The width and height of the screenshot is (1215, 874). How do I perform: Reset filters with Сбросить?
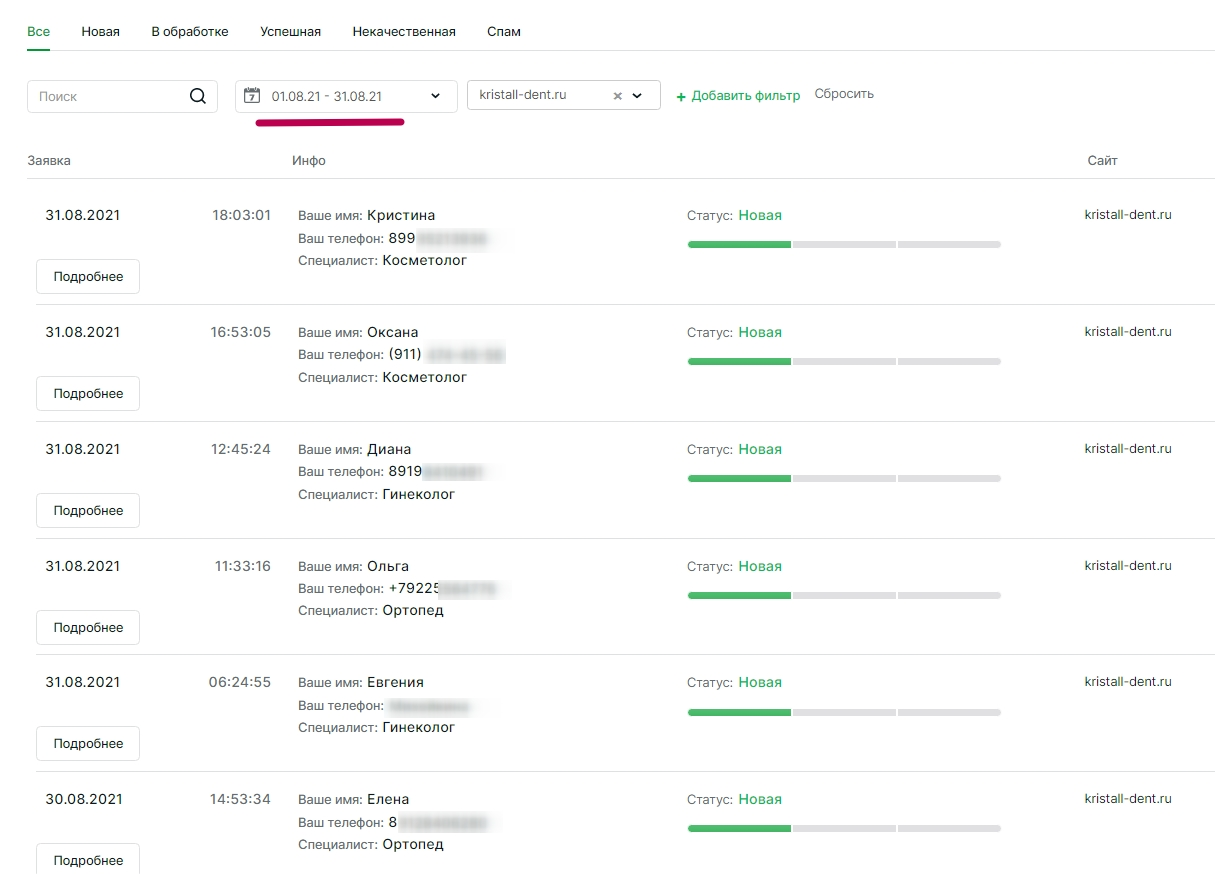[x=844, y=94]
